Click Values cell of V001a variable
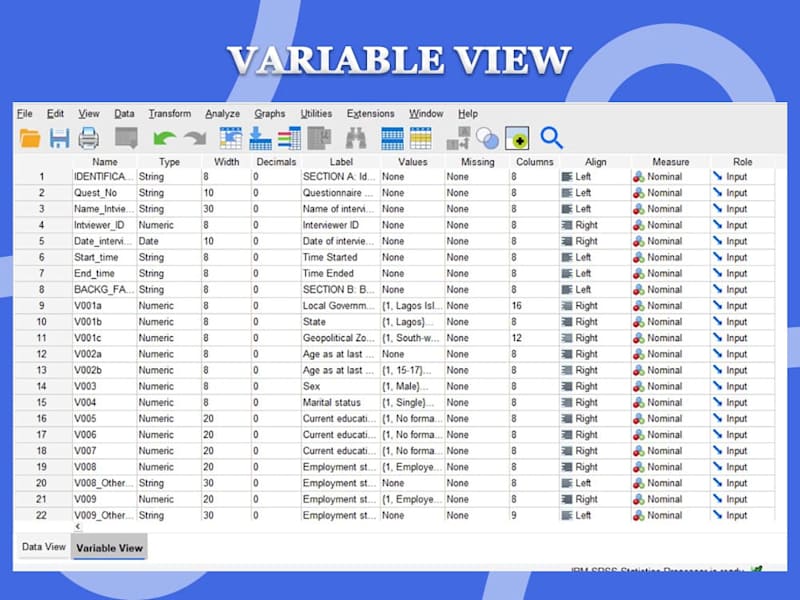This screenshot has height=600, width=800. point(412,306)
